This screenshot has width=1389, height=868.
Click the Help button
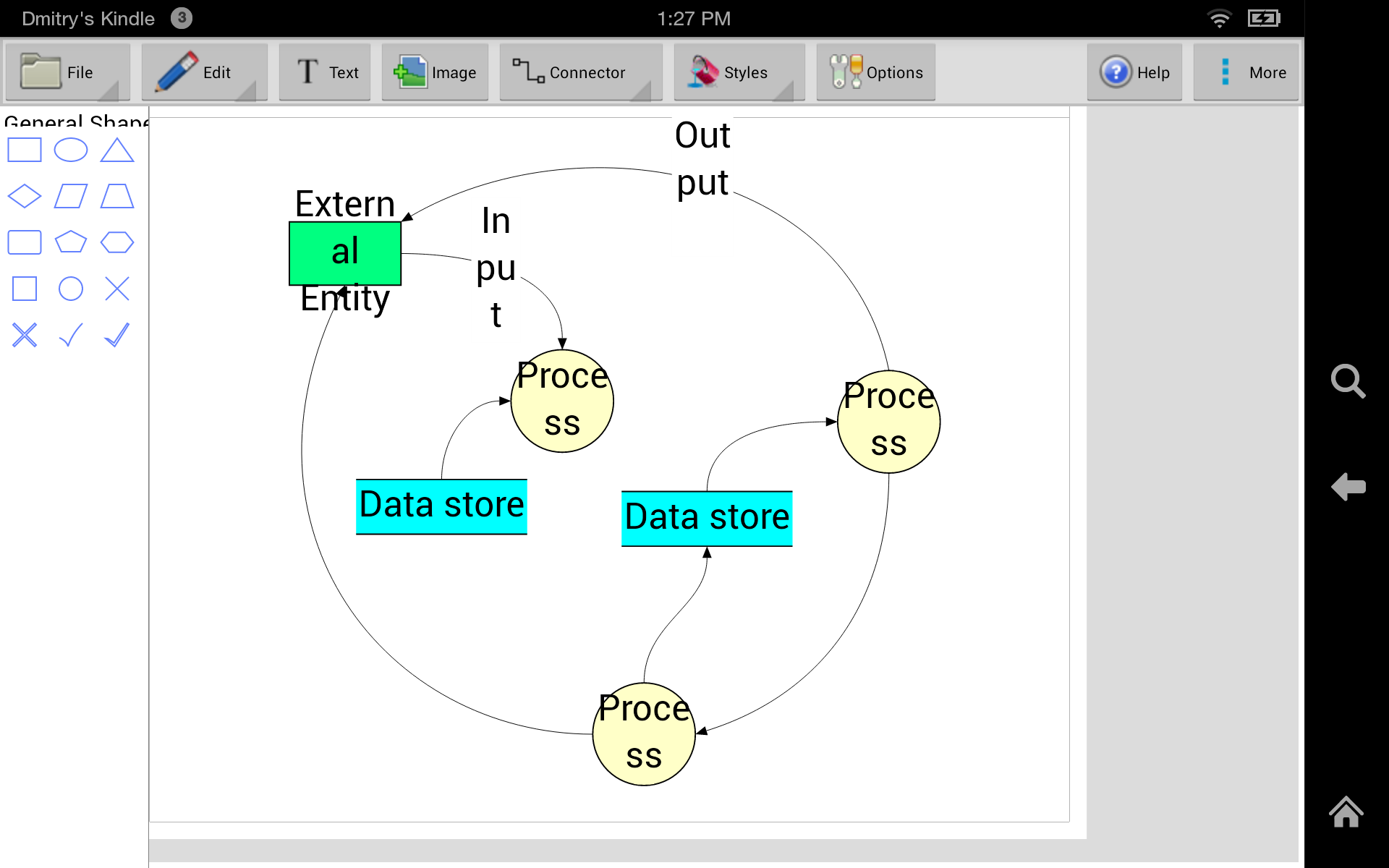(x=1134, y=72)
